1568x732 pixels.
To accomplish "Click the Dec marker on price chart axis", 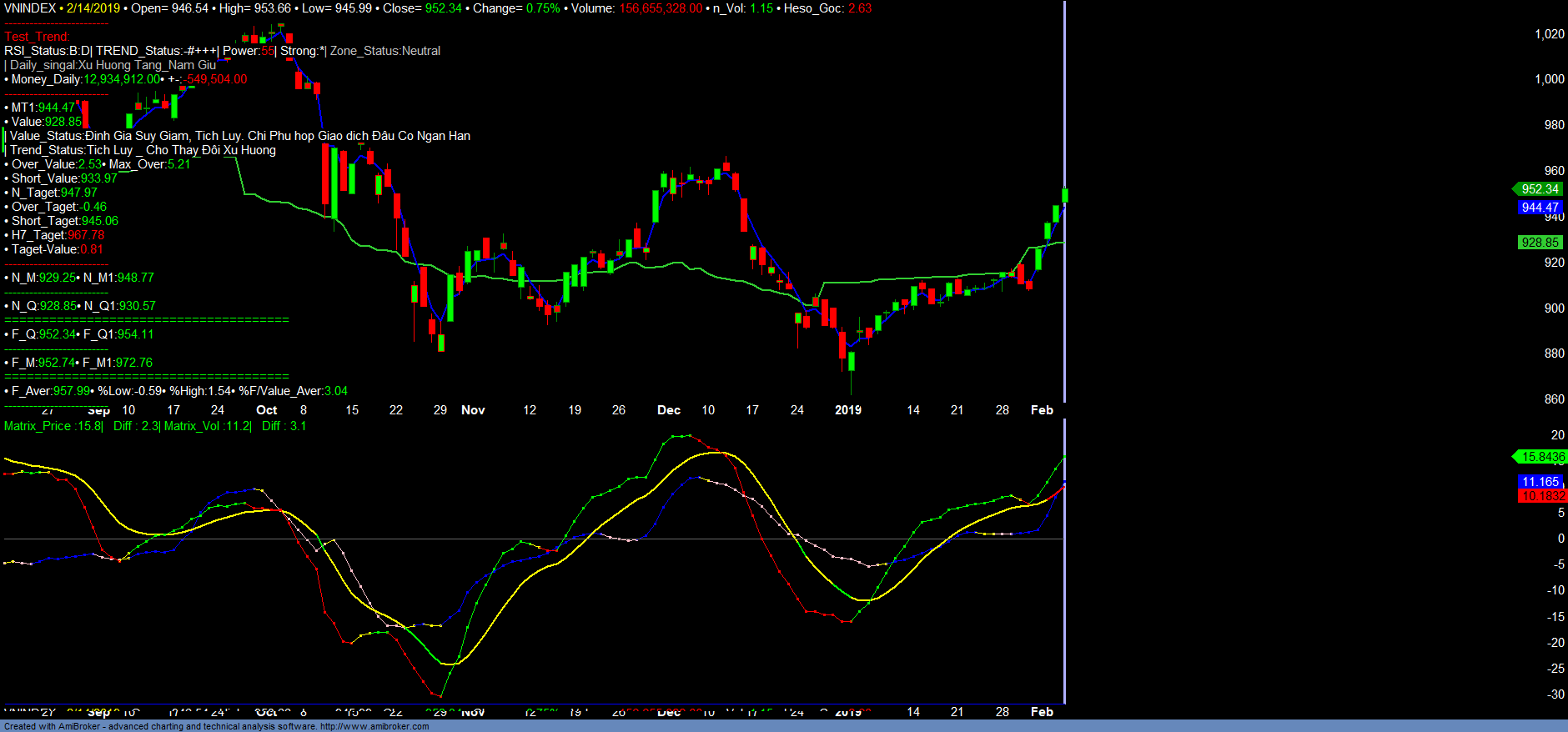I will [x=669, y=410].
